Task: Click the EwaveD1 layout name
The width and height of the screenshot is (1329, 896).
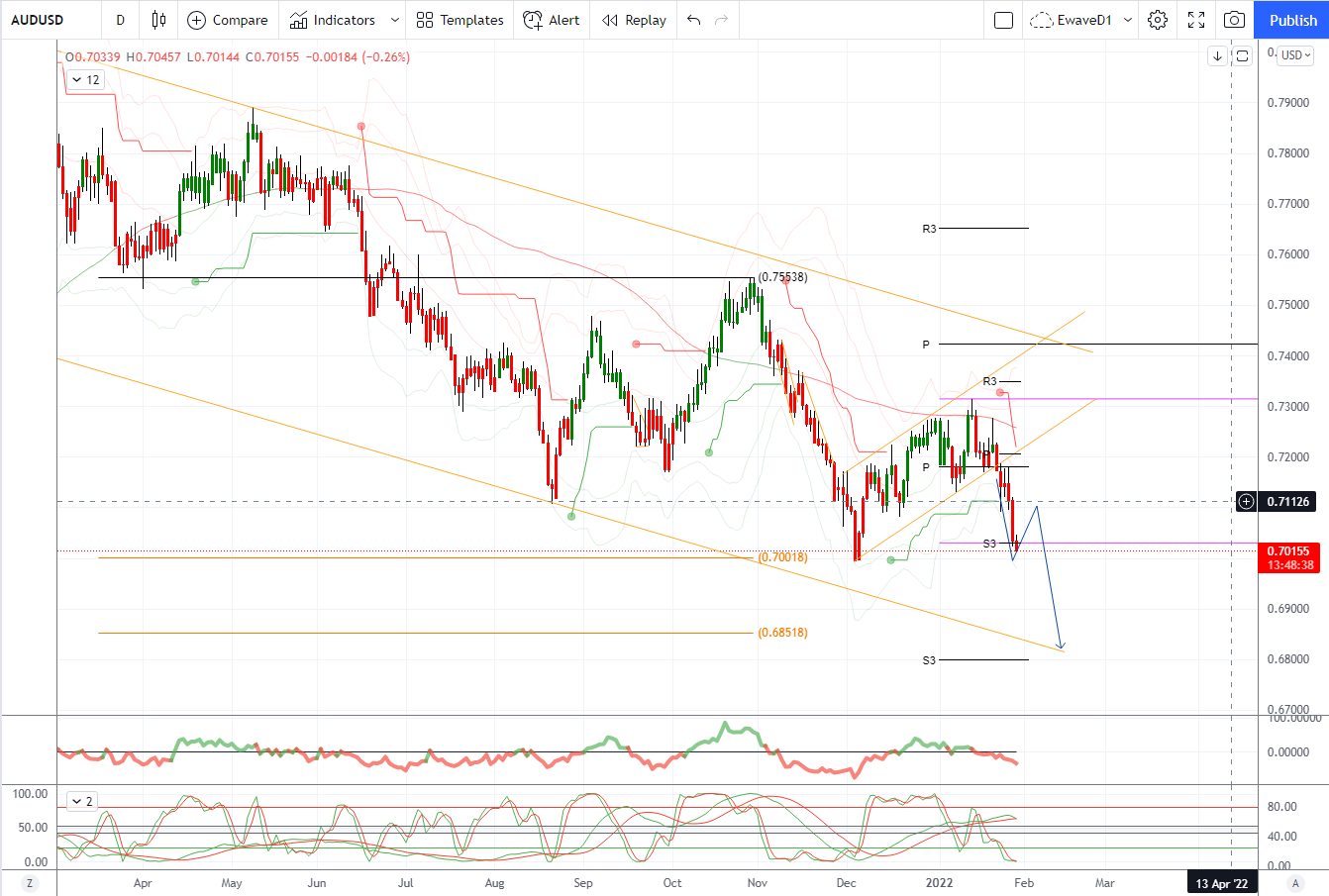Action: 1084,20
